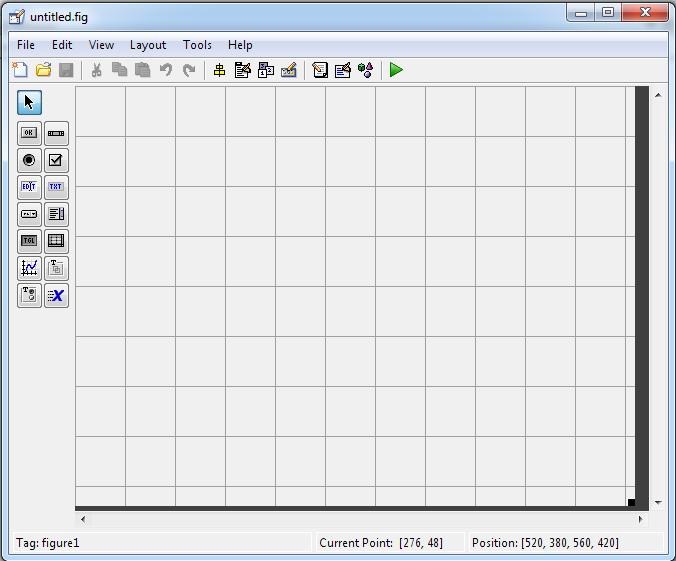Select the Button Group component
The width and height of the screenshot is (676, 561).
29,295
